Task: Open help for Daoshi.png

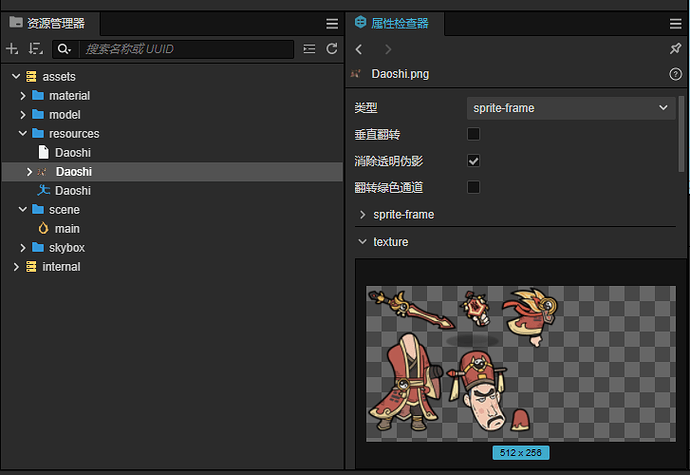Action: coord(675,74)
